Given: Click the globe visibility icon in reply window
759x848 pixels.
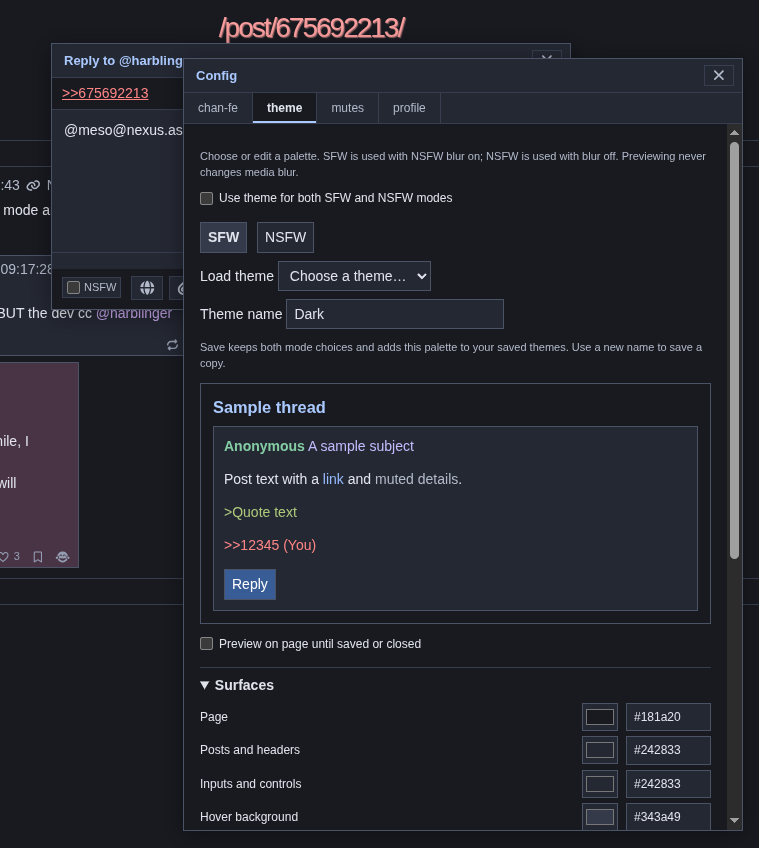Looking at the screenshot, I should (147, 288).
